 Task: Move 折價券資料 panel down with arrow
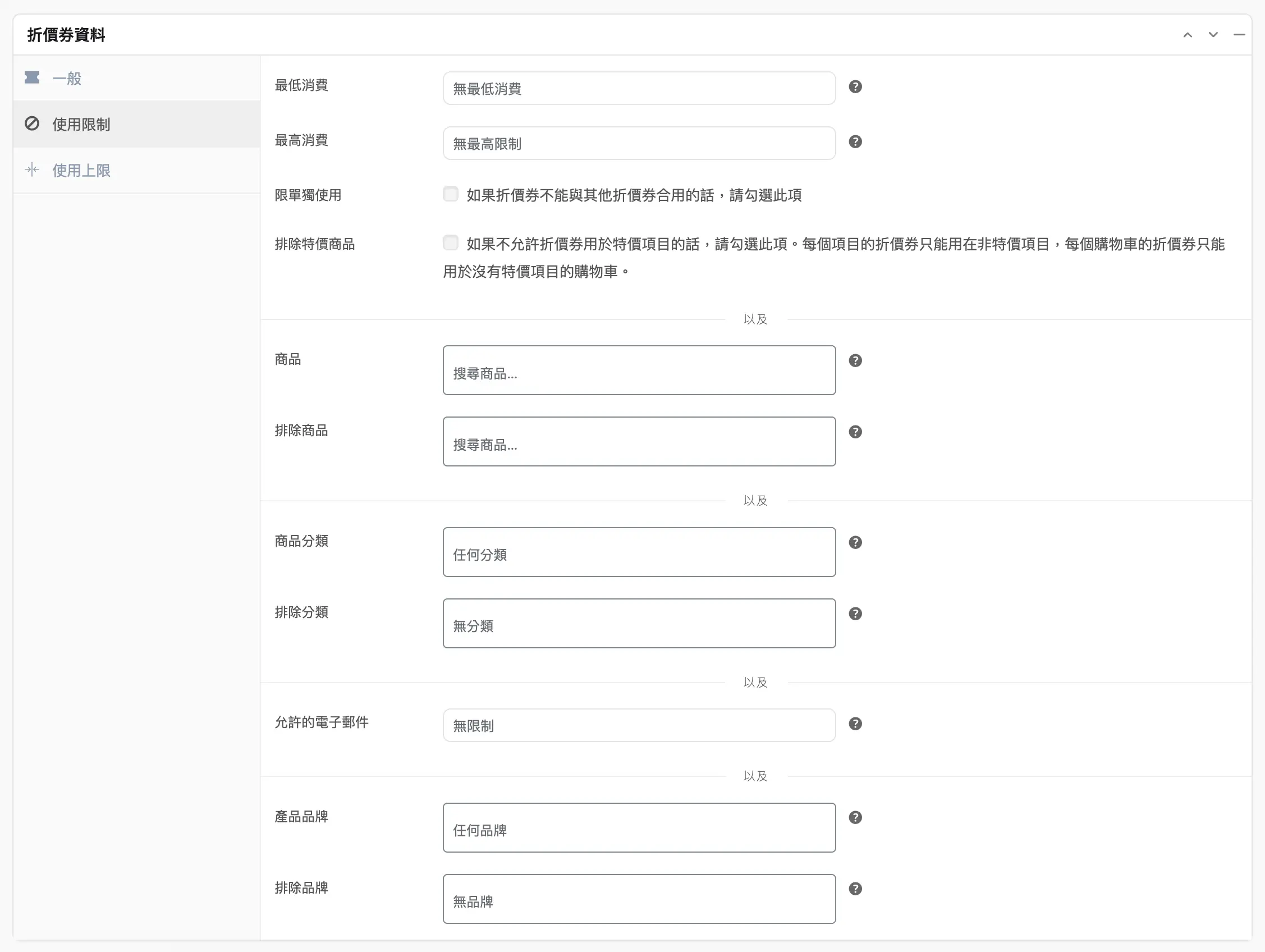[x=1213, y=35]
